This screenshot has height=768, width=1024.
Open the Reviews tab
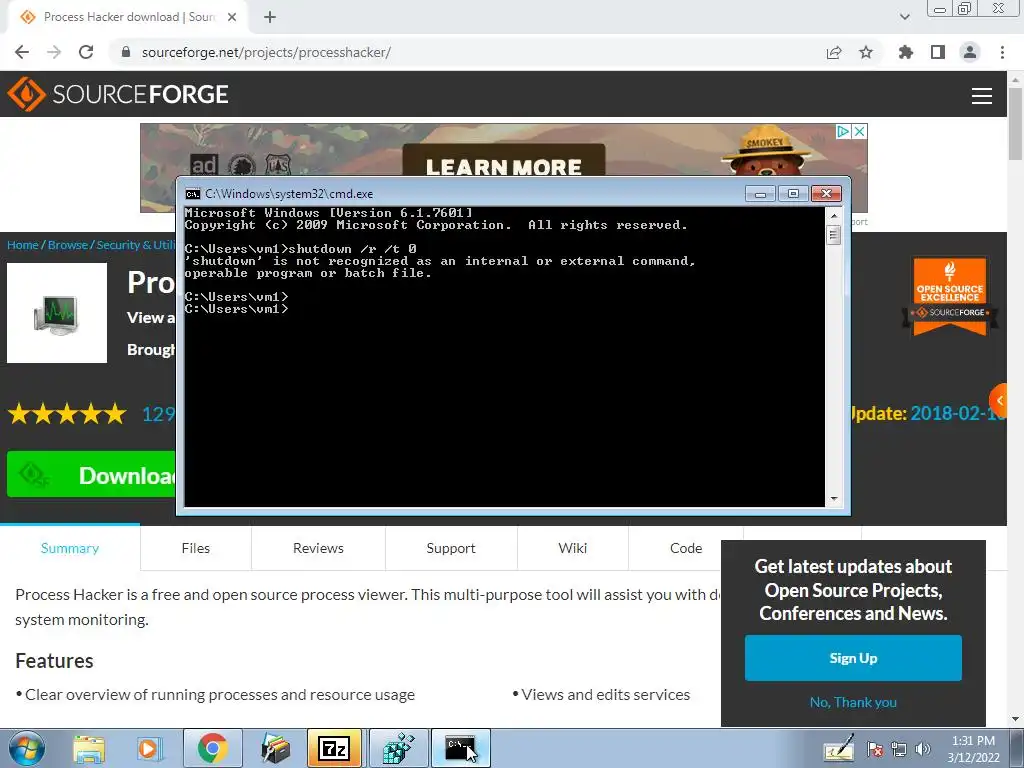click(x=318, y=548)
